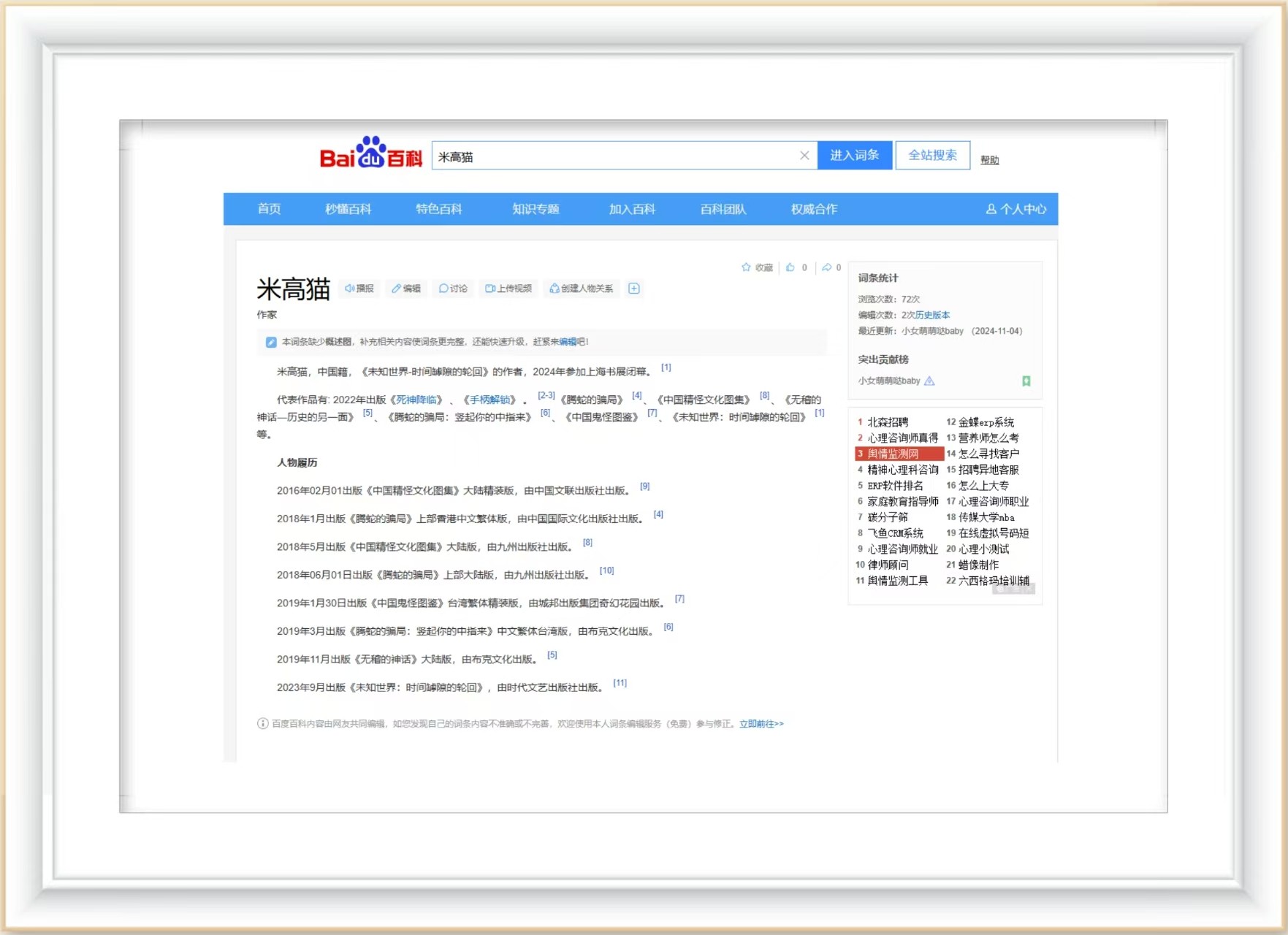The width and height of the screenshot is (1288, 935).
Task: Play the 播报 audio broadcast
Action: 359,289
